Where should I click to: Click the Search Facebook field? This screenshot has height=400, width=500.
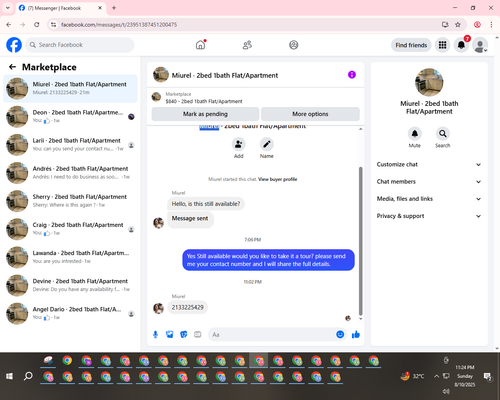(x=80, y=45)
